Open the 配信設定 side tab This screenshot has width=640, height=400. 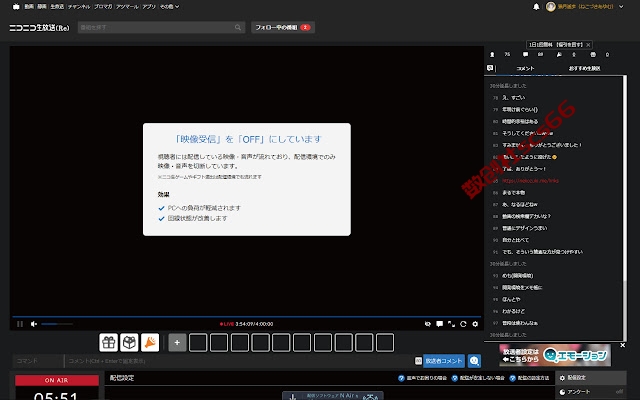pyautogui.click(x=591, y=378)
